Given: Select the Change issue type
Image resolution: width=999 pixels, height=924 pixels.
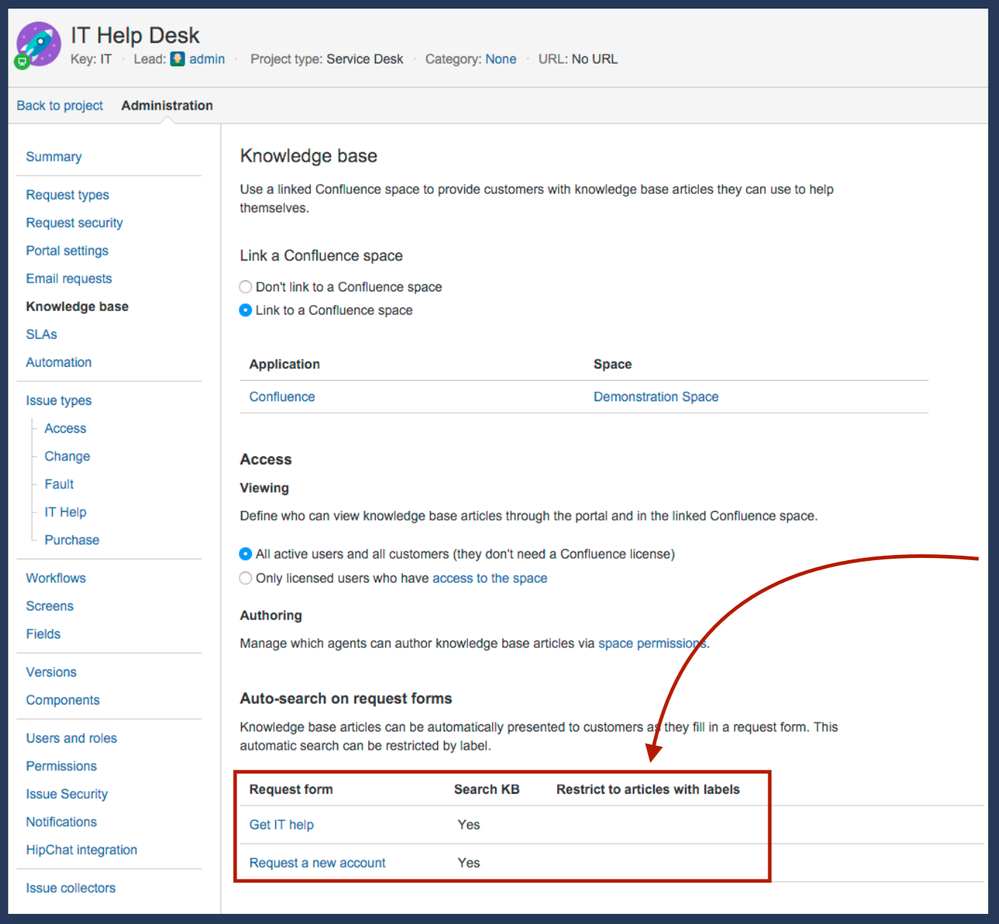Looking at the screenshot, I should pyautogui.click(x=68, y=456).
